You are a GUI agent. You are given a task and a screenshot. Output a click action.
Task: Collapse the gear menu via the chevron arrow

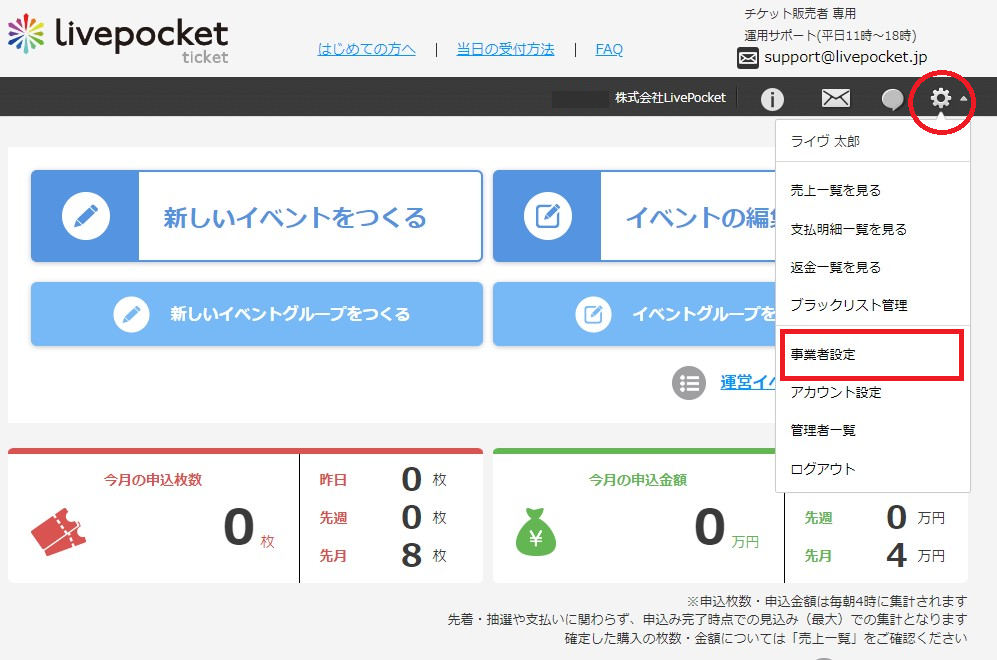[963, 100]
